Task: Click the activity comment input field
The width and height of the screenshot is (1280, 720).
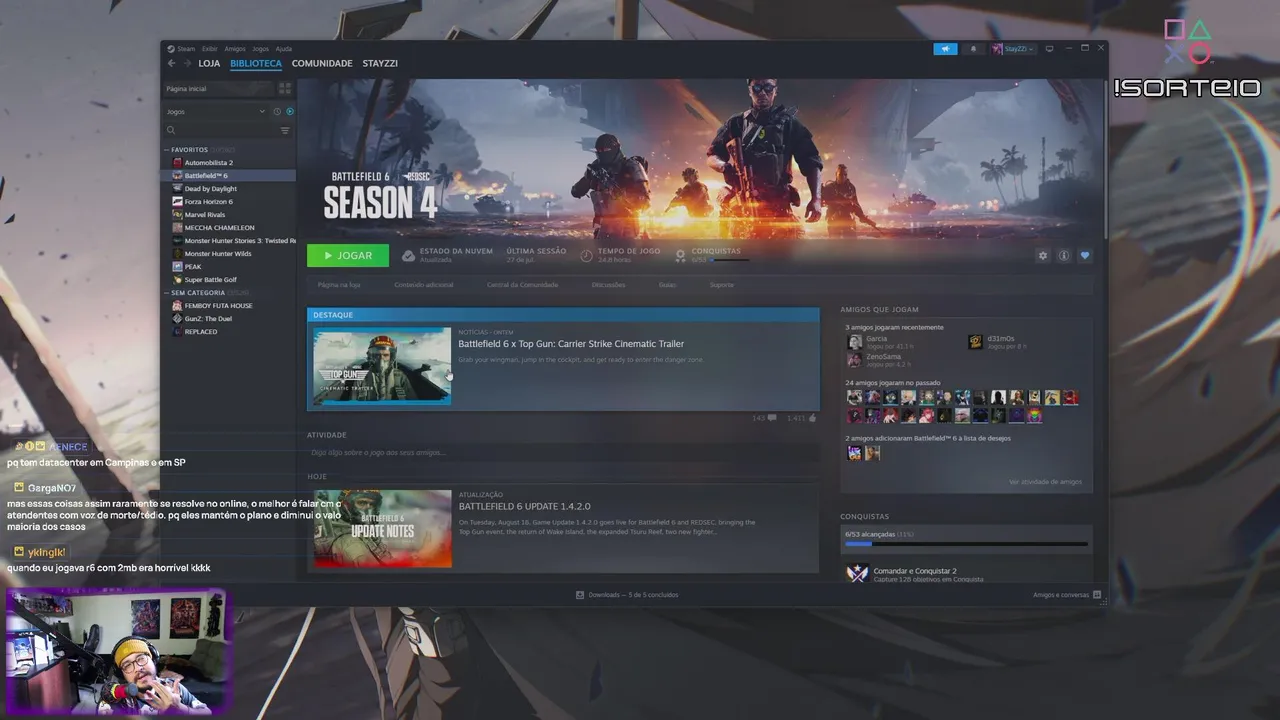Action: [562, 453]
